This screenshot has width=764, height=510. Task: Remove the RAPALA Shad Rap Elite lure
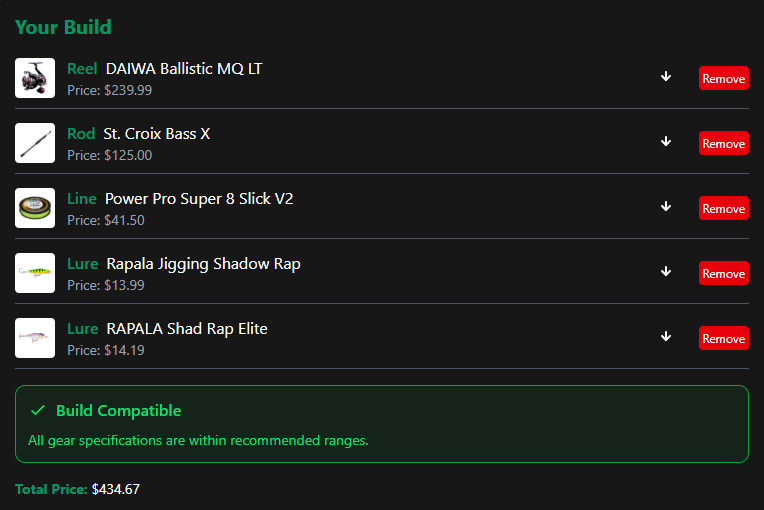pyautogui.click(x=723, y=338)
